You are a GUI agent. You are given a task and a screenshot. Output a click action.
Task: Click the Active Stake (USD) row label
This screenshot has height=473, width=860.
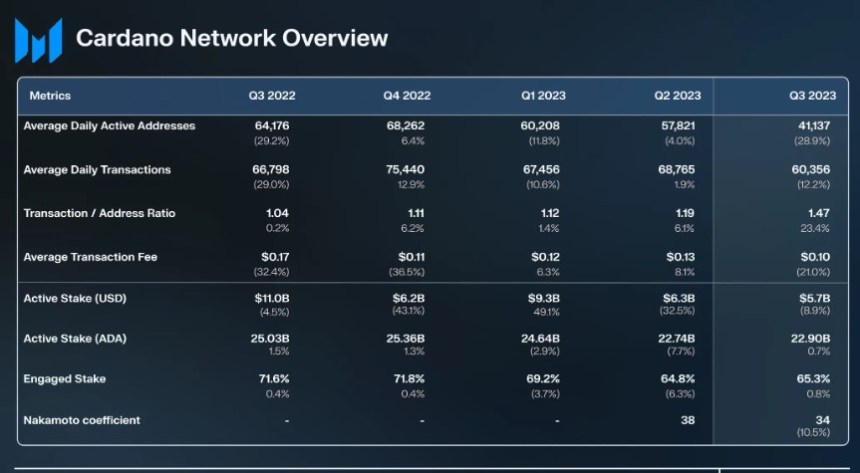click(x=75, y=299)
